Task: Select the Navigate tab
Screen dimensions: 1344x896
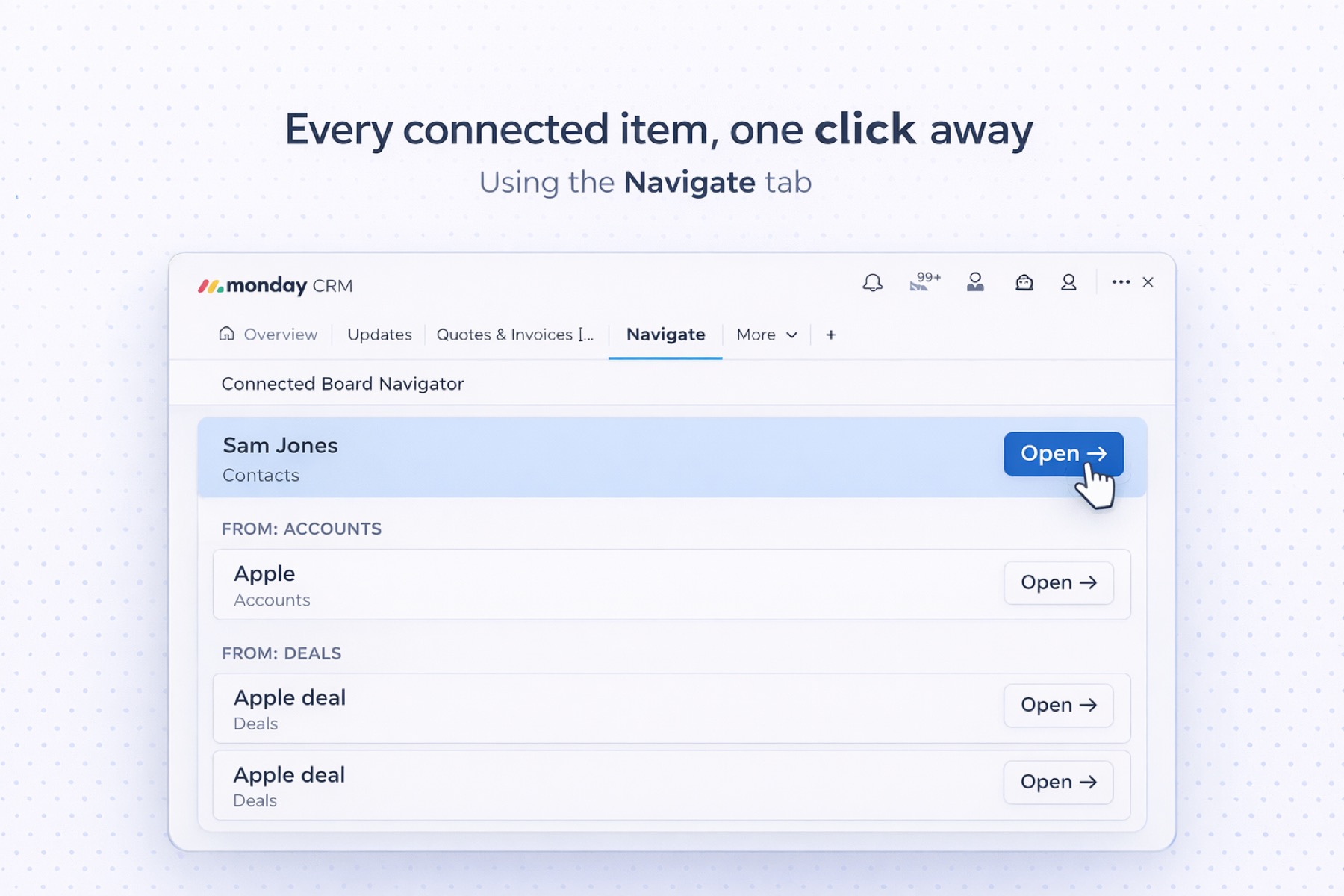Action: tap(665, 335)
